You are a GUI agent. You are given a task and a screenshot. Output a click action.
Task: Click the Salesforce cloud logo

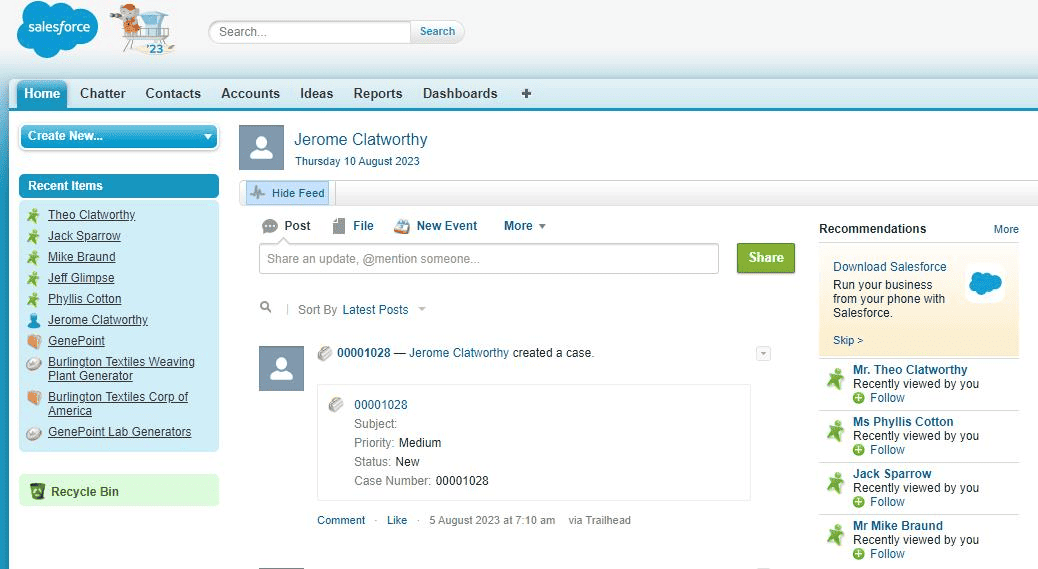58,29
